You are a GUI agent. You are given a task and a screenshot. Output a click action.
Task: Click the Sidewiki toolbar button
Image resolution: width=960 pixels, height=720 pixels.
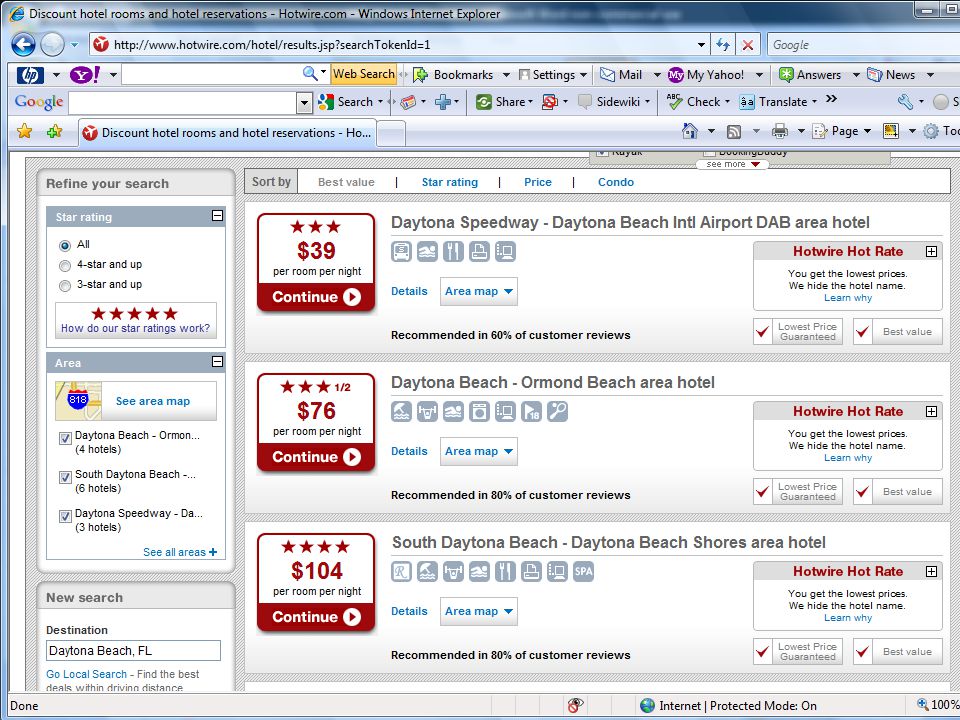pyautogui.click(x=609, y=102)
